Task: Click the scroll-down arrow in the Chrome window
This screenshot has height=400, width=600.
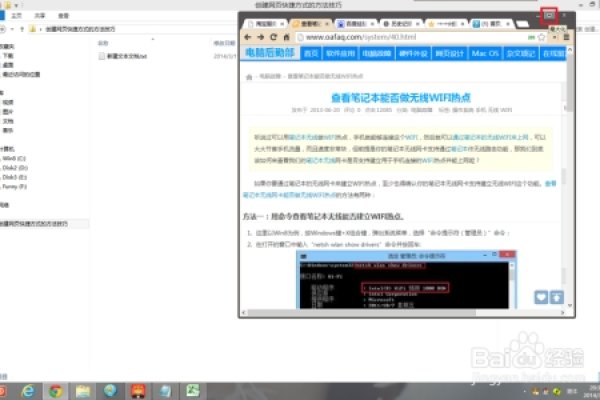Action: (570, 305)
